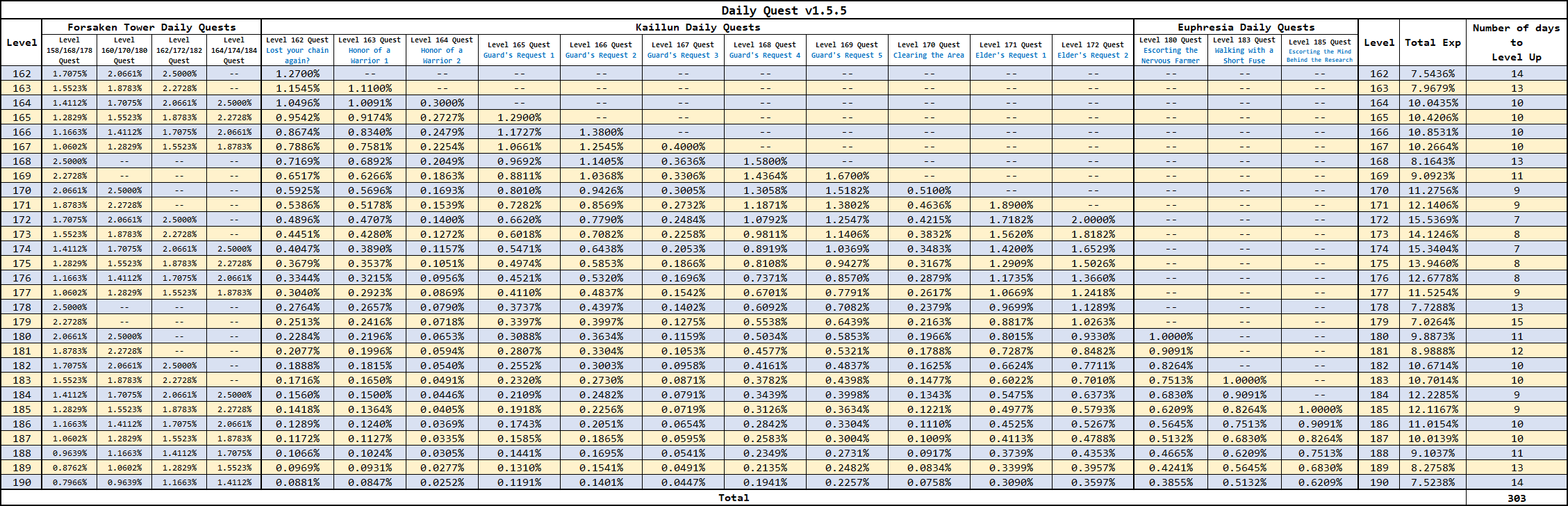Click the "1.2700%" cell in the level 162 row
The height and width of the screenshot is (506, 1568).
(297, 74)
